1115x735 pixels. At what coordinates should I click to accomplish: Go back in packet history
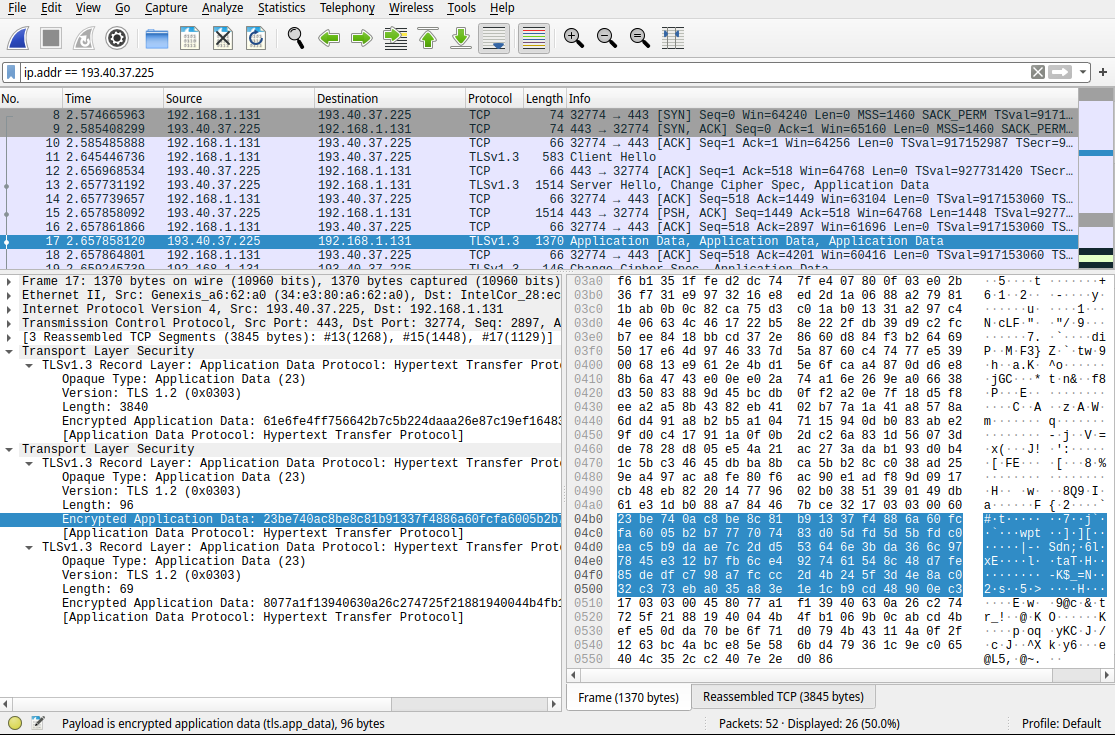coord(329,38)
